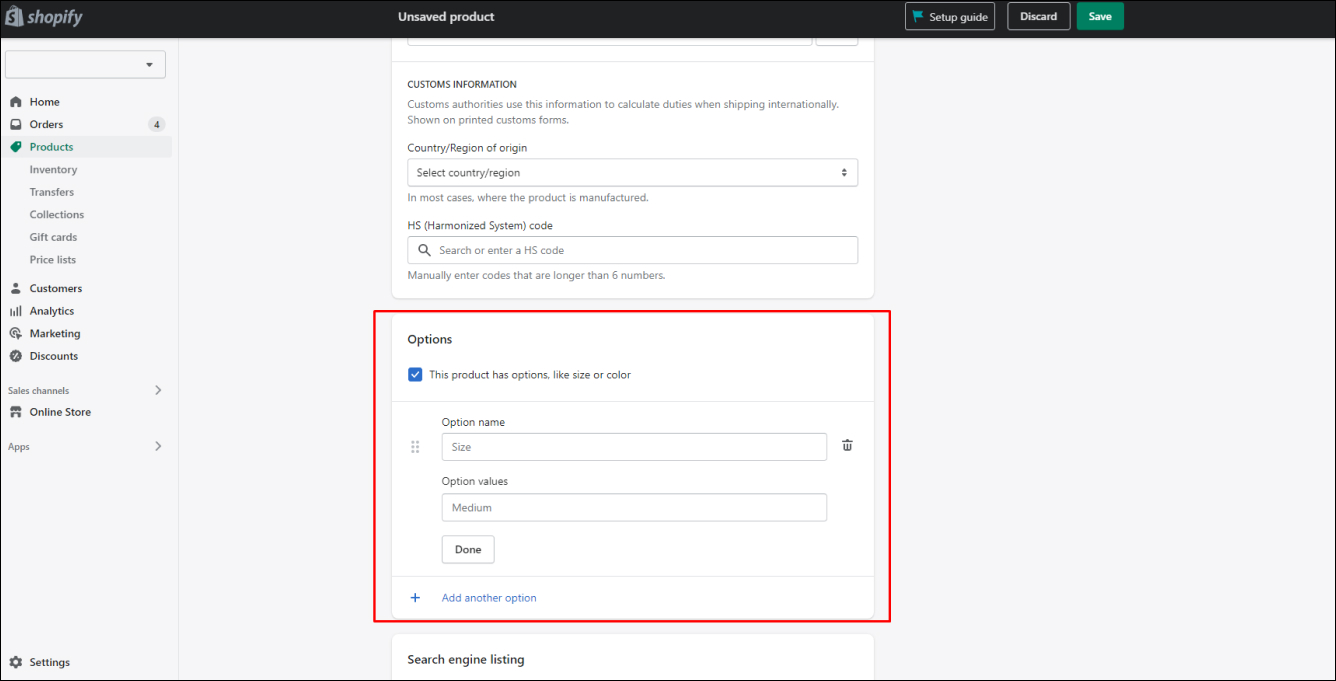Focus the HS code search field
Viewport: 1336px width, 681px height.
(632, 250)
